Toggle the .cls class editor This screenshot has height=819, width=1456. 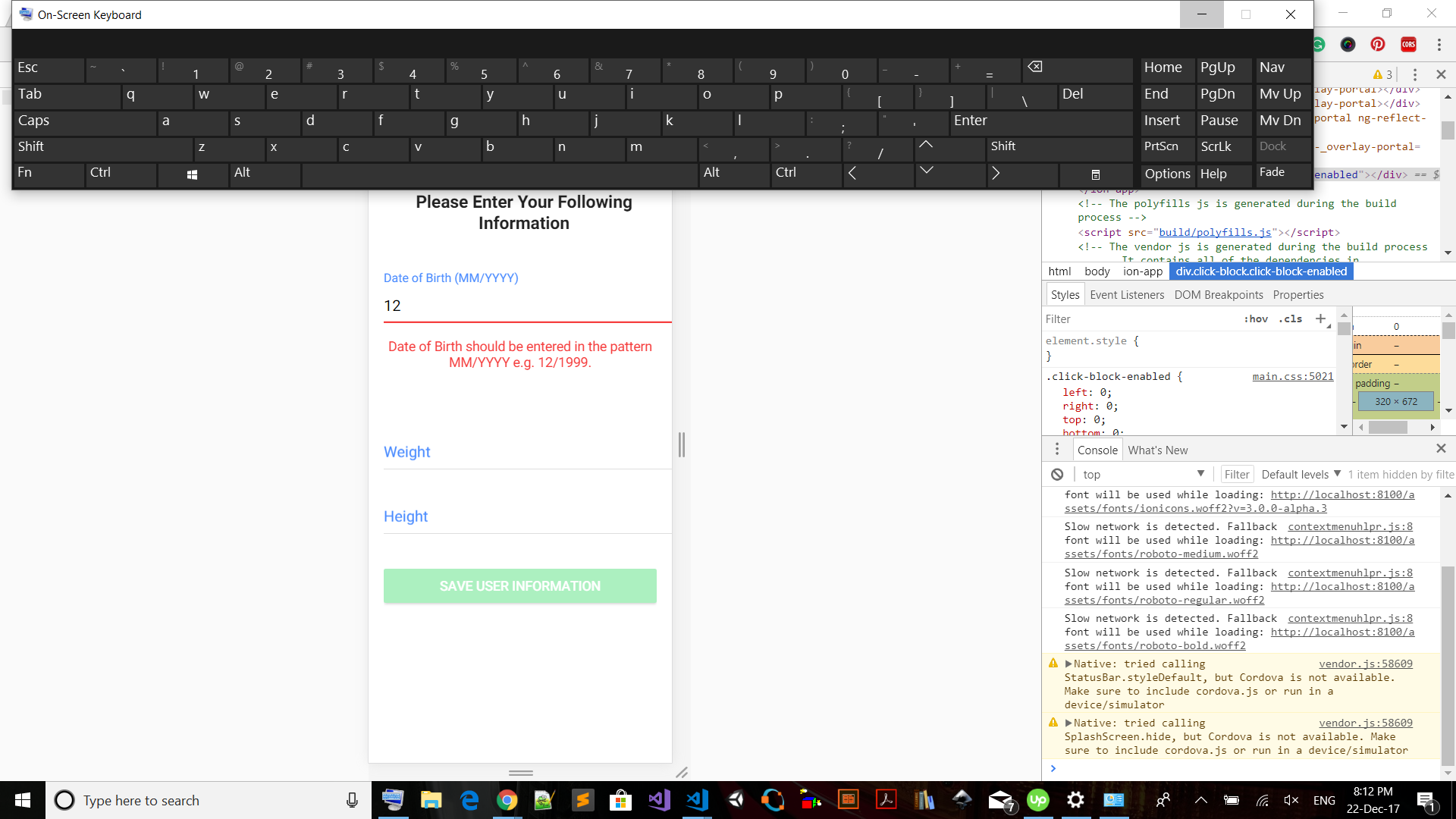click(x=1291, y=318)
